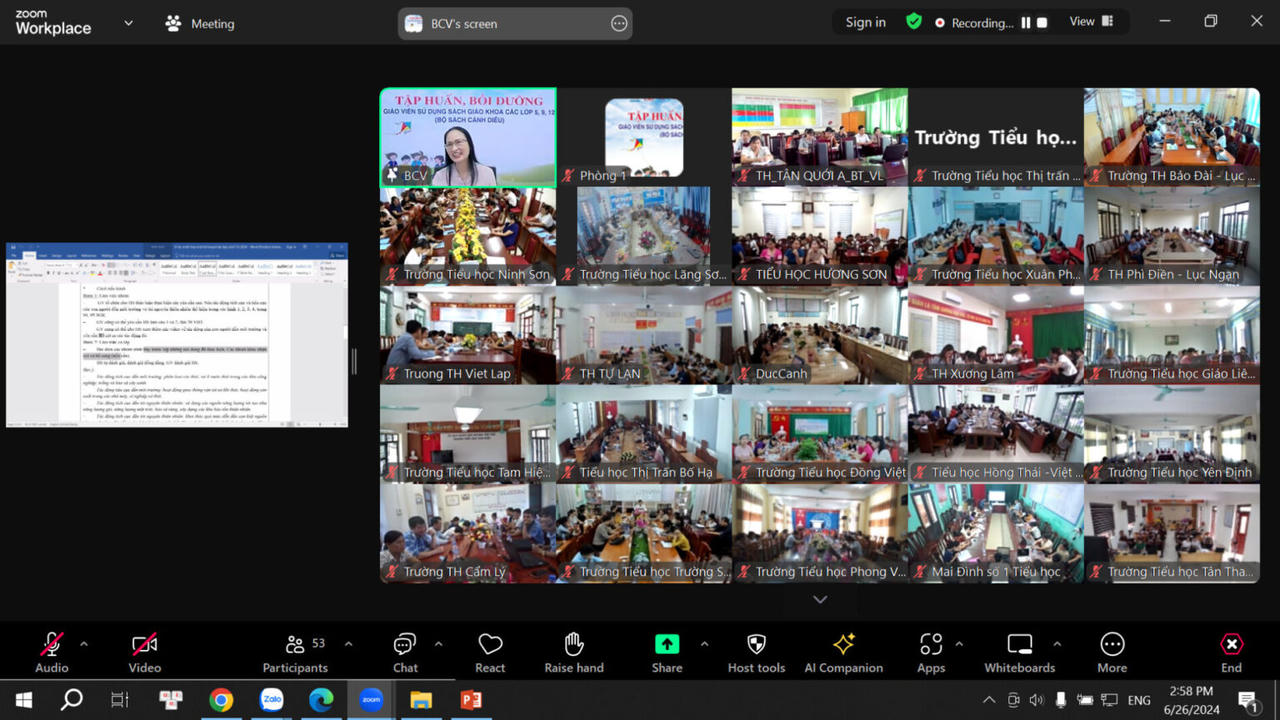Open the Chat panel
Viewport: 1280px width, 720px height.
tap(405, 652)
